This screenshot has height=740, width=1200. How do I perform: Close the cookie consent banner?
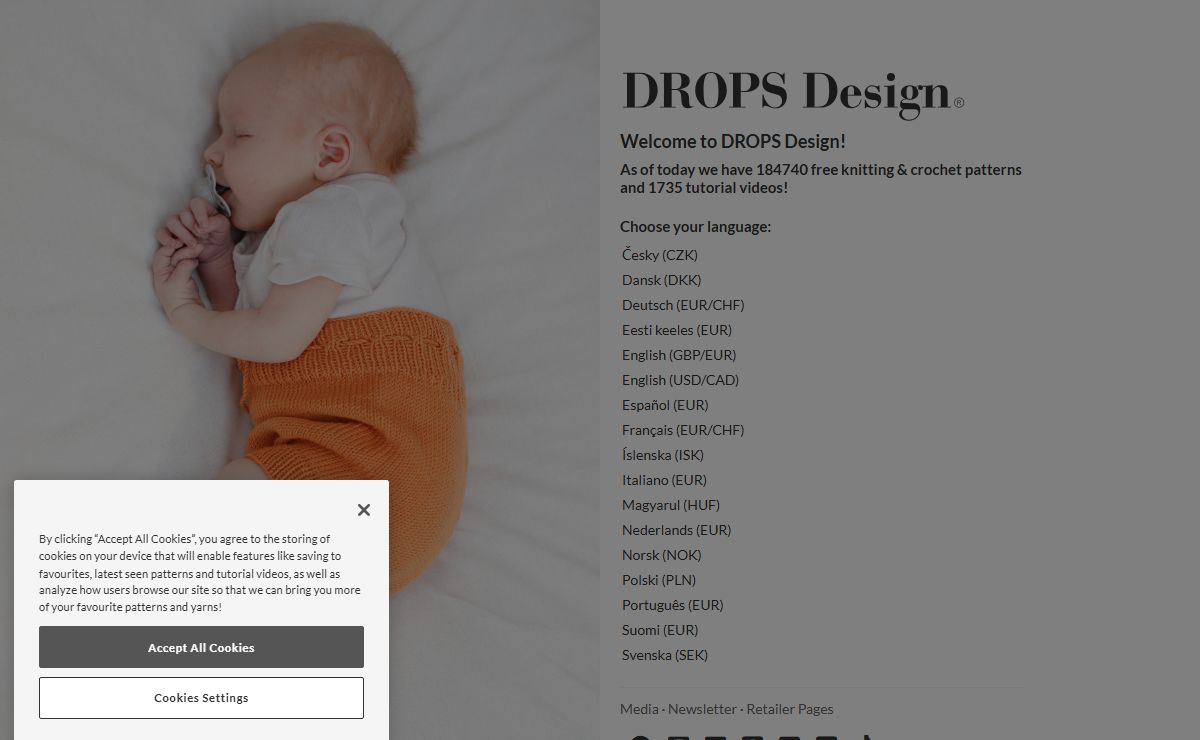(363, 510)
